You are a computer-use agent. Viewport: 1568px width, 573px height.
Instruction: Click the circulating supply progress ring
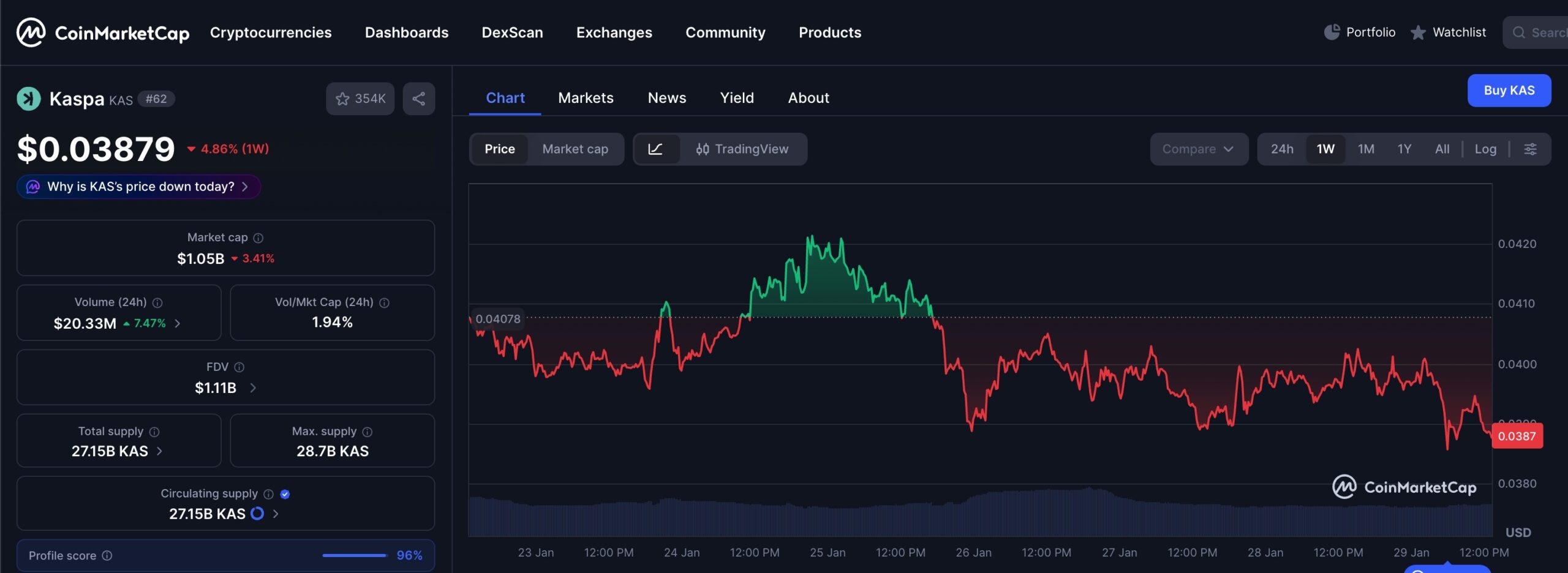coord(257,514)
